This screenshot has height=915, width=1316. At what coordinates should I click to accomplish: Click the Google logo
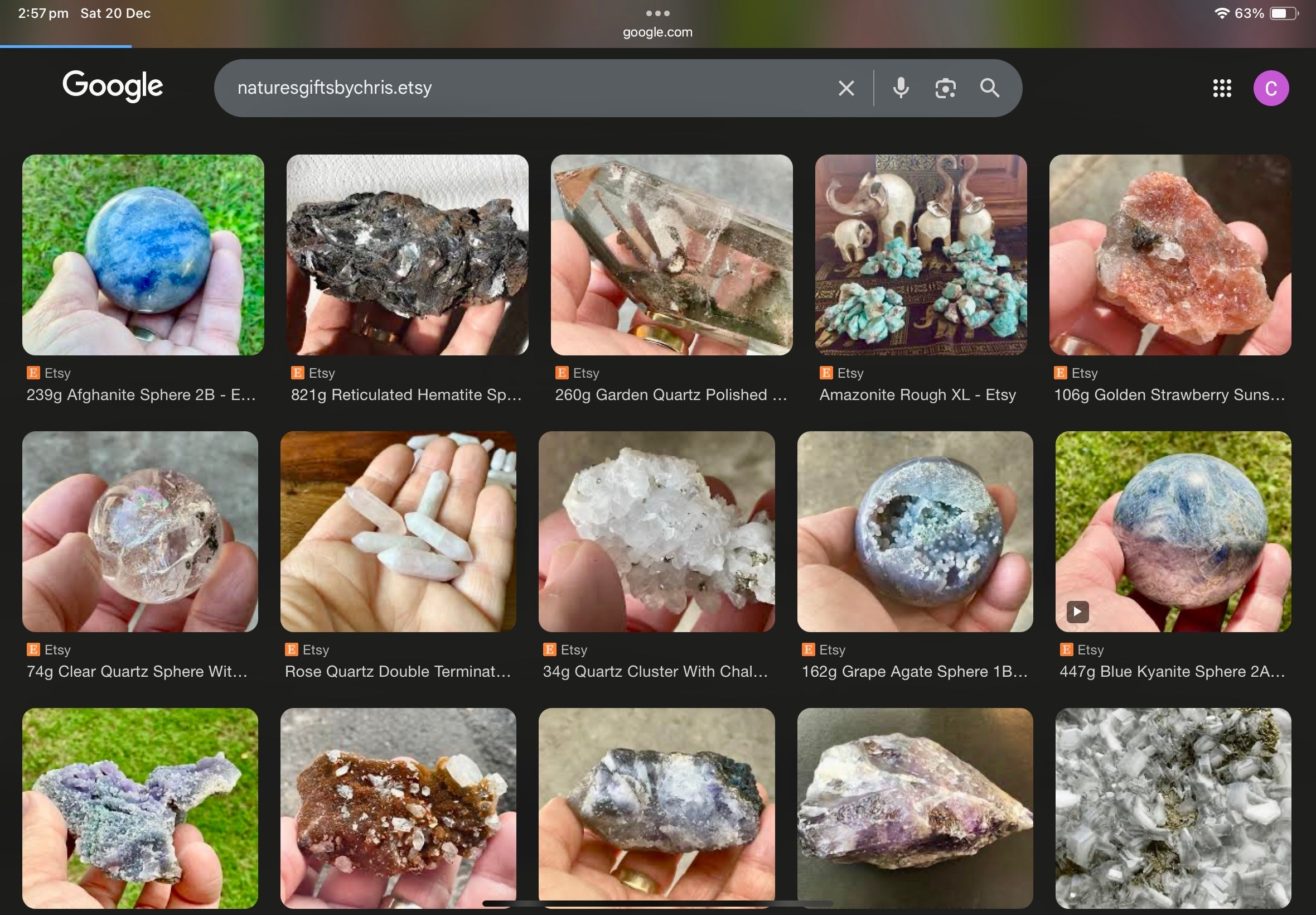point(113,86)
